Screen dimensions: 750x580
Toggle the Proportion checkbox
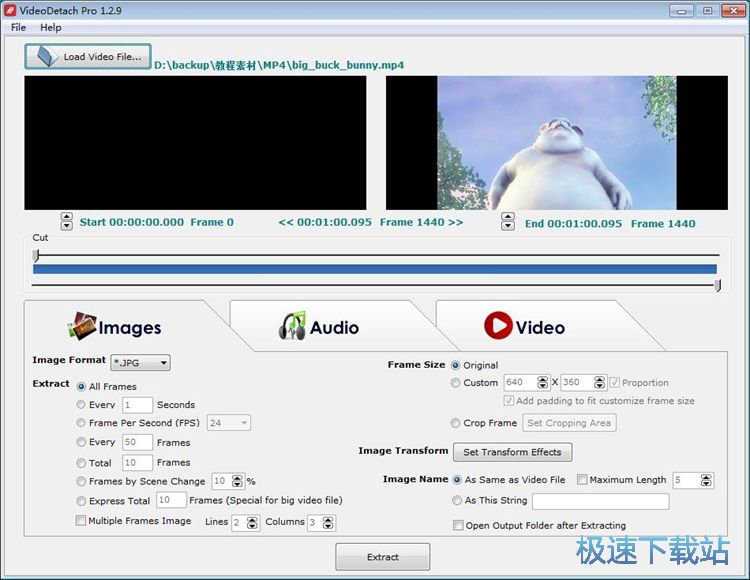click(x=615, y=383)
